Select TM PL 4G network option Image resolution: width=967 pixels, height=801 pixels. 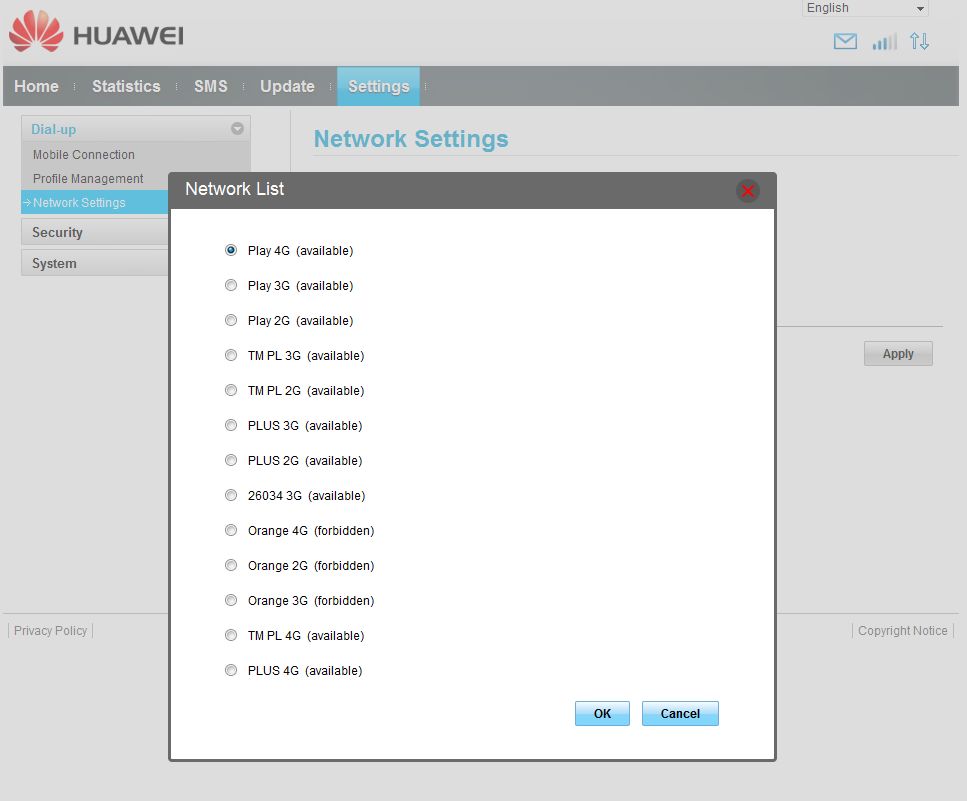tap(231, 636)
